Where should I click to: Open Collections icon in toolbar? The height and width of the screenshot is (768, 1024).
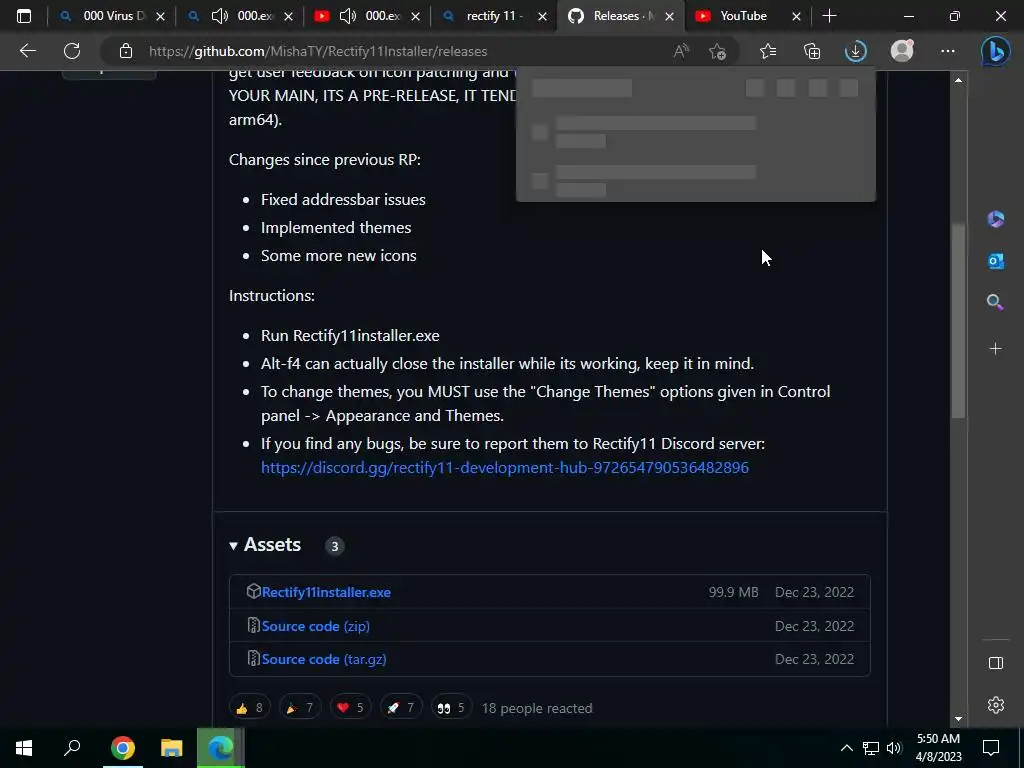point(812,51)
